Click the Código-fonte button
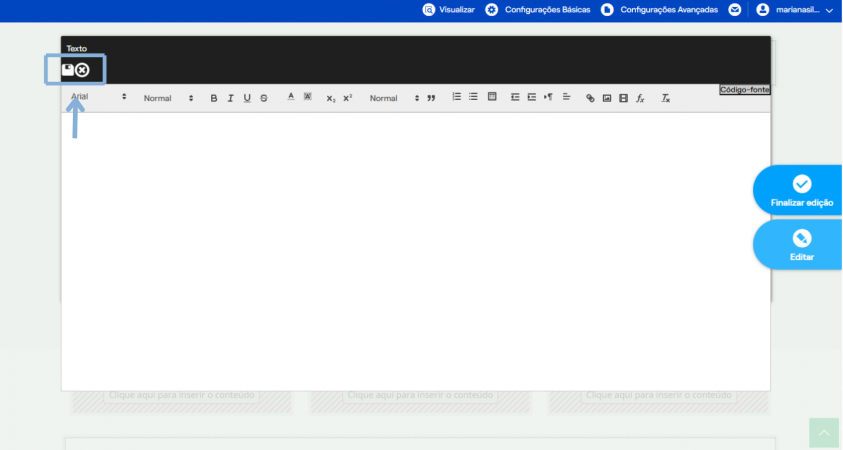The image size is (843, 450). point(745,90)
